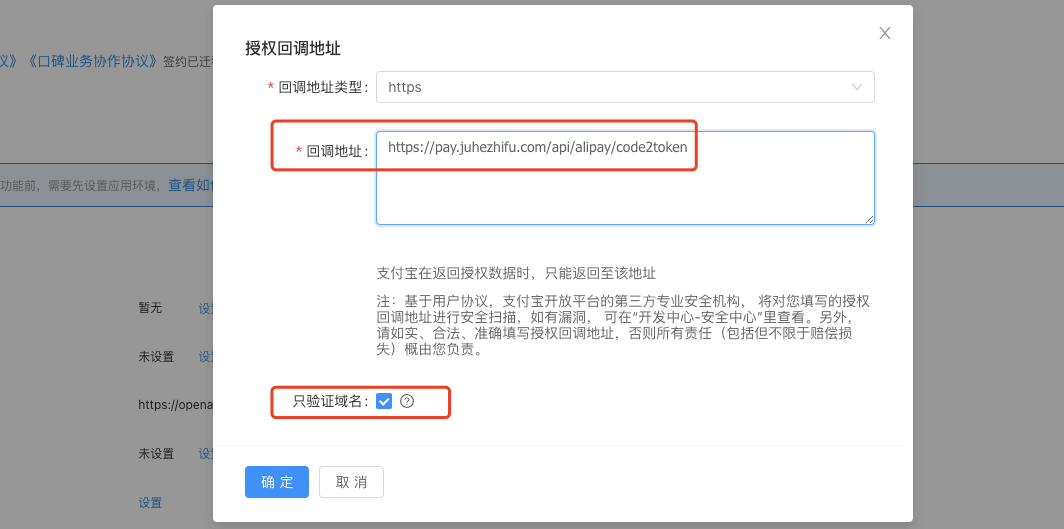
Task: Confirm with the 确定 button
Action: 277,482
